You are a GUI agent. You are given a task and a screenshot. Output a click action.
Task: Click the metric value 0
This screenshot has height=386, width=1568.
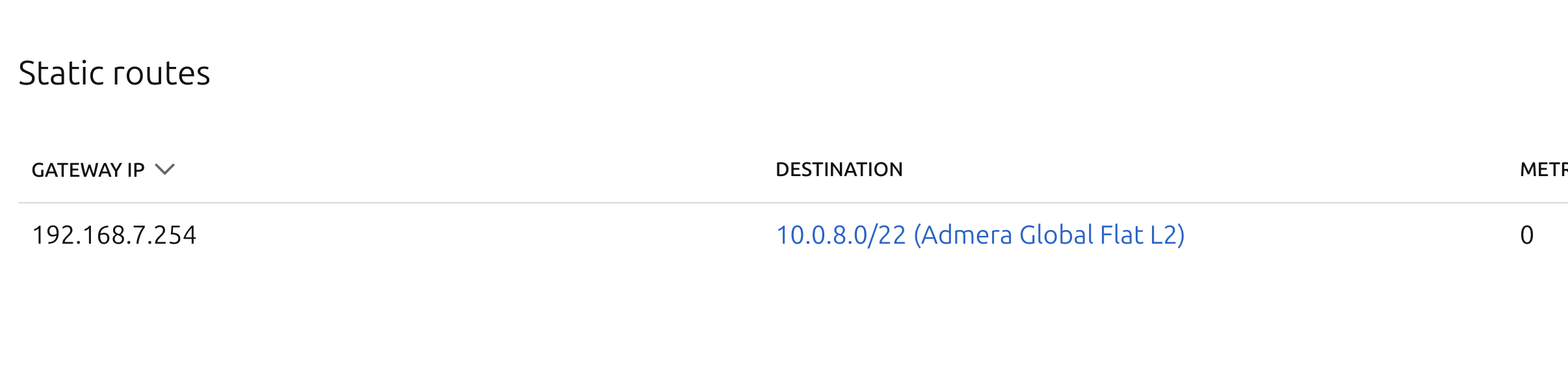pyautogui.click(x=1526, y=235)
